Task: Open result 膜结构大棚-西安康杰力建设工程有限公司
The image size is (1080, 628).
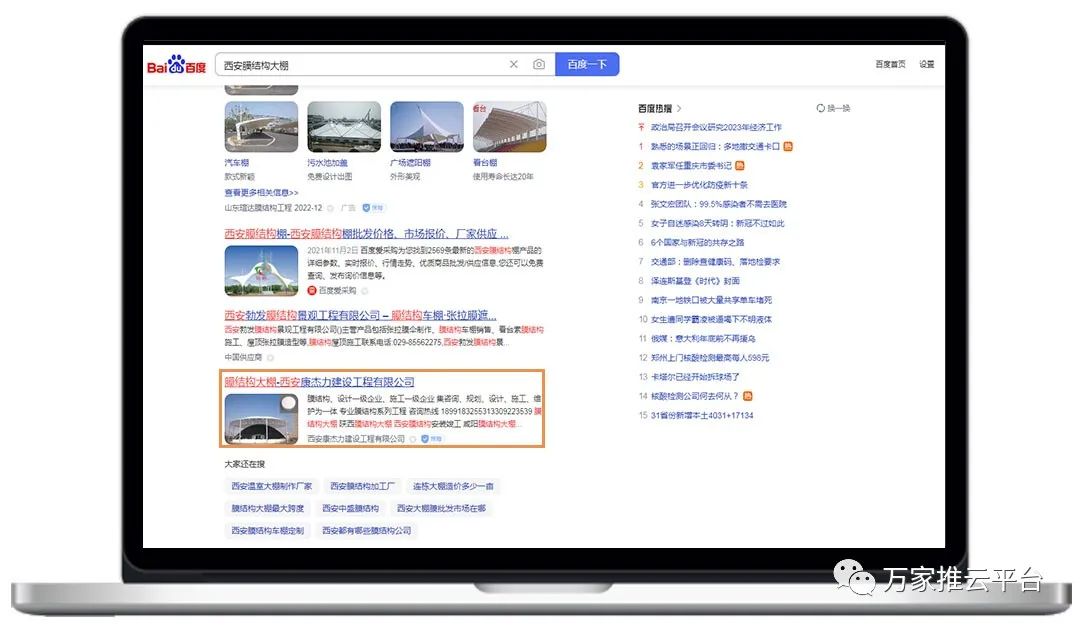Action: coord(319,382)
